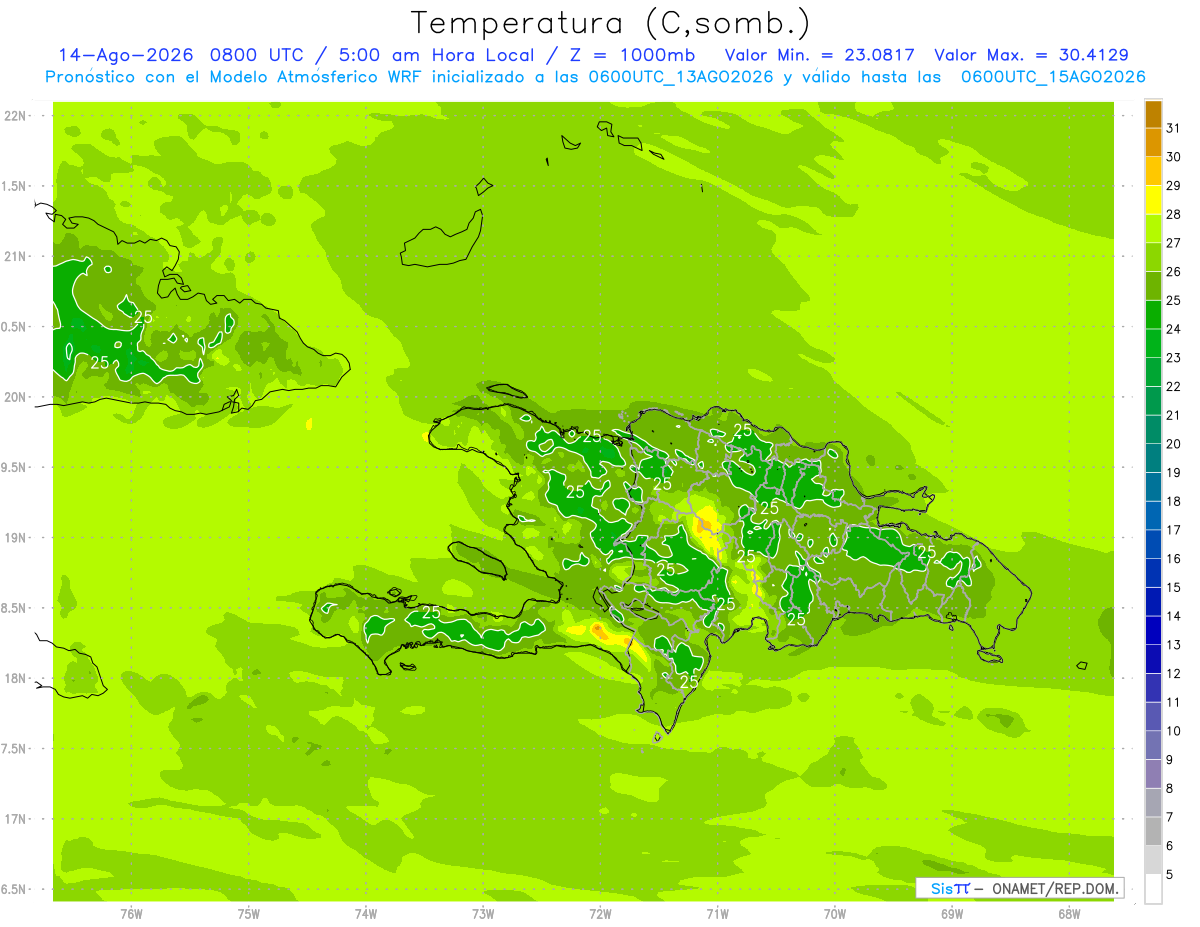Click the "68W" longitude label
The image size is (1200, 927).
coord(1069,913)
